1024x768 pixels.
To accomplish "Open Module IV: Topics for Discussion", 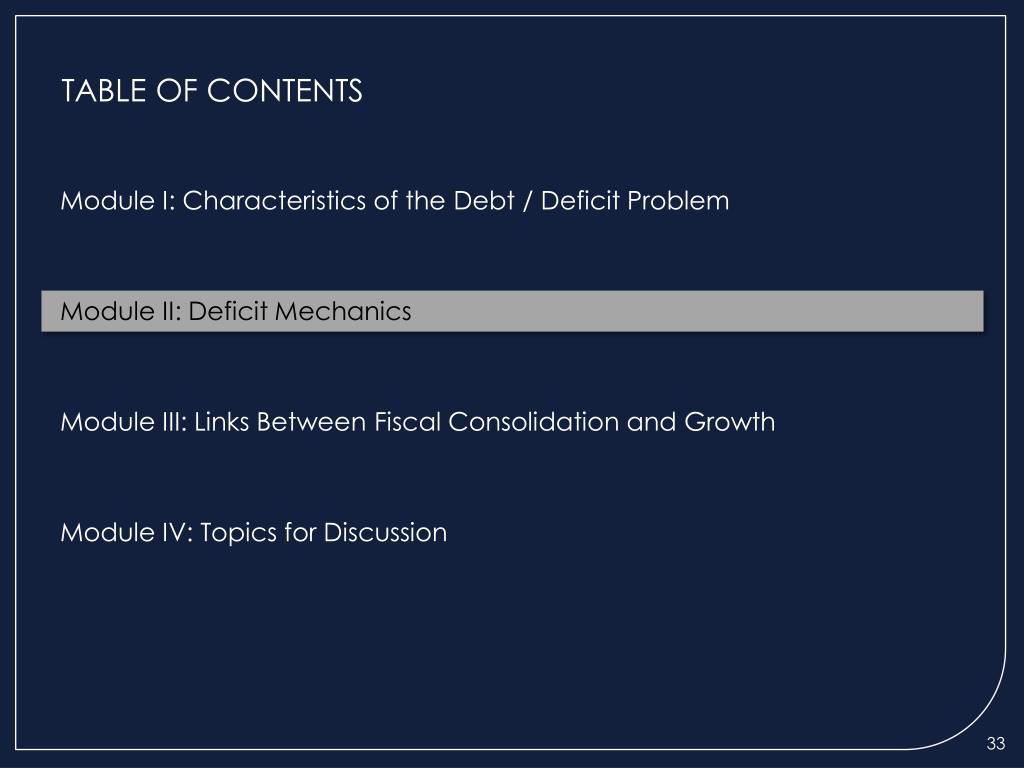I will [x=253, y=532].
